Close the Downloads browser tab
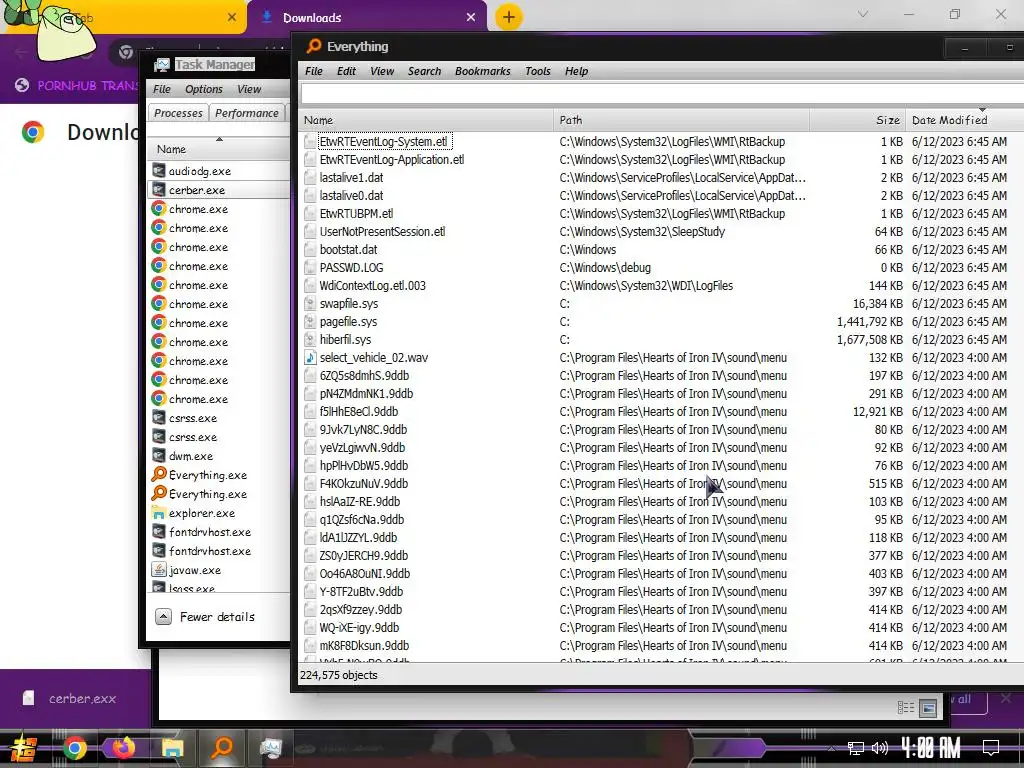Viewport: 1024px width, 768px height. click(471, 18)
